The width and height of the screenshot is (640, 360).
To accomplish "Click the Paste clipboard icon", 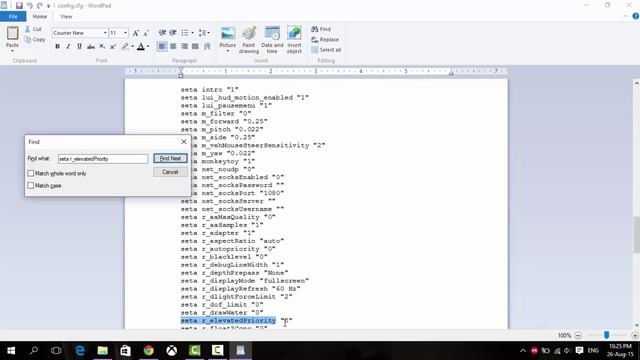I will coord(13,33).
